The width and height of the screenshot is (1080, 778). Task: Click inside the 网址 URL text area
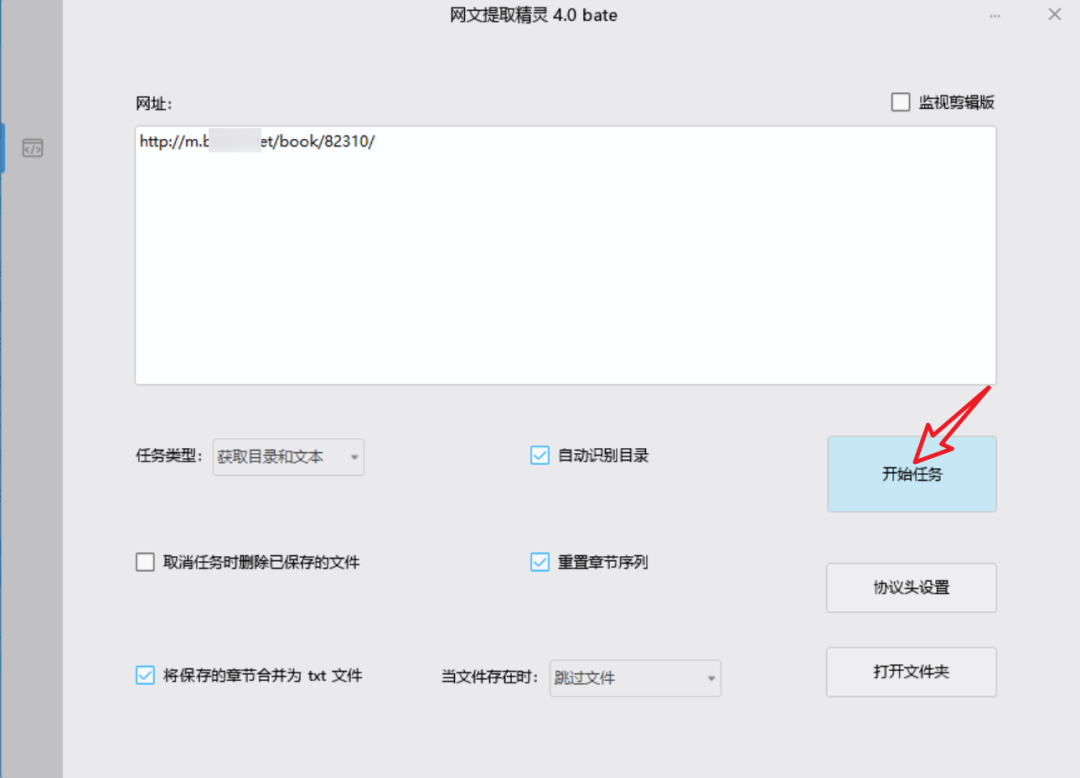[x=565, y=255]
